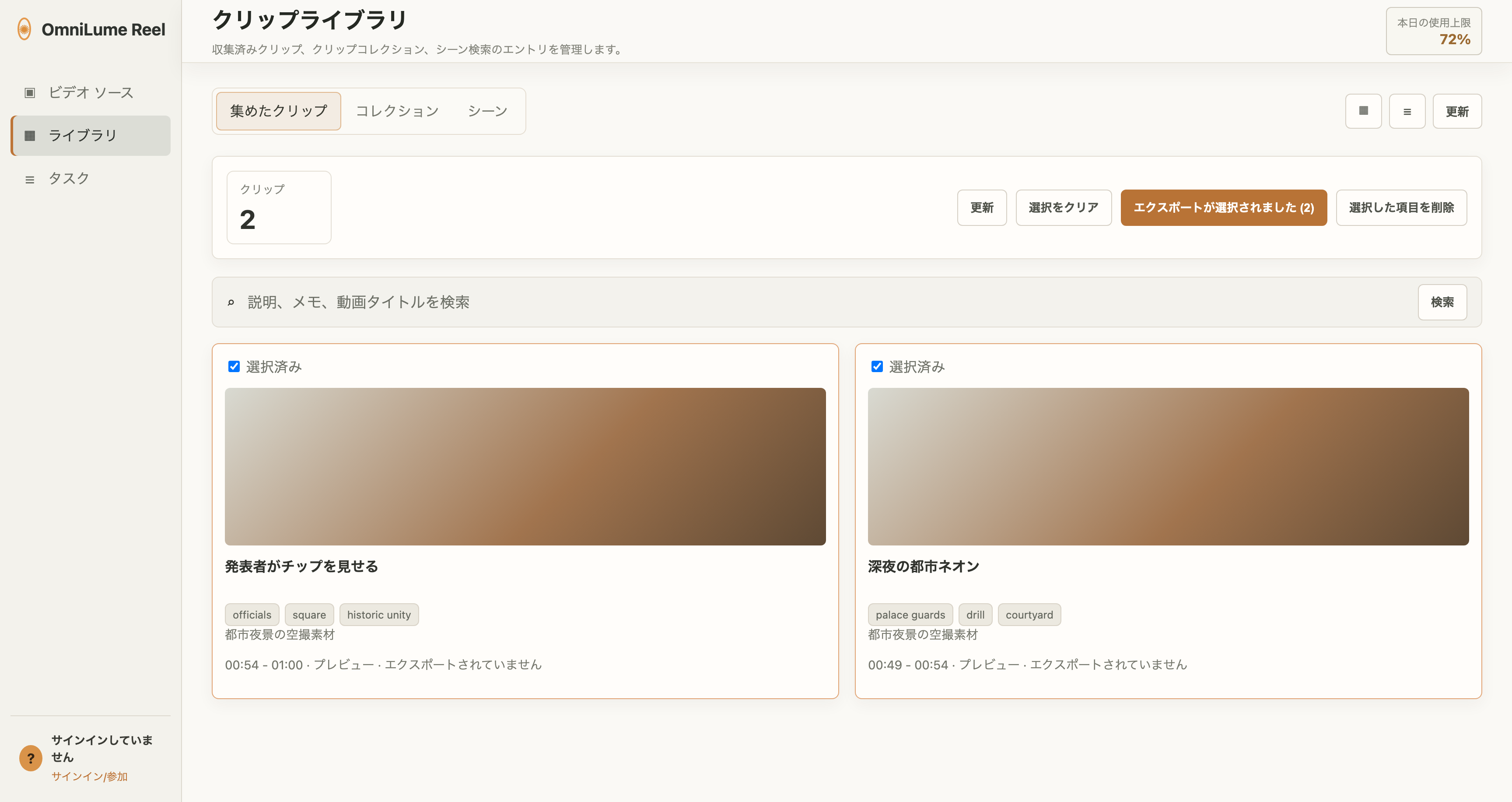Viewport: 1512px width, 802px height.
Task: Click 更新 in the clip actions row
Action: point(982,207)
